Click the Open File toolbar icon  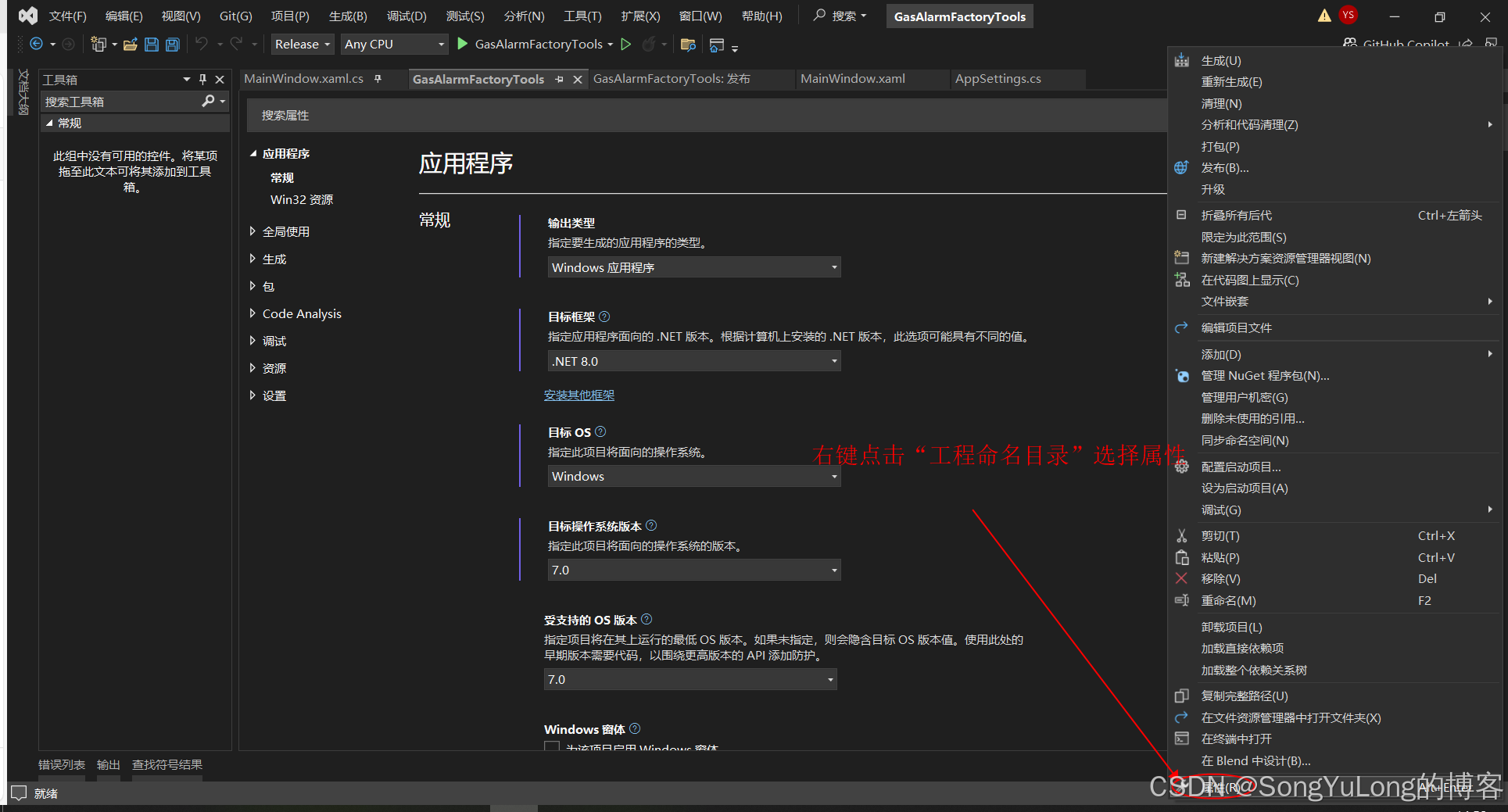(x=130, y=45)
